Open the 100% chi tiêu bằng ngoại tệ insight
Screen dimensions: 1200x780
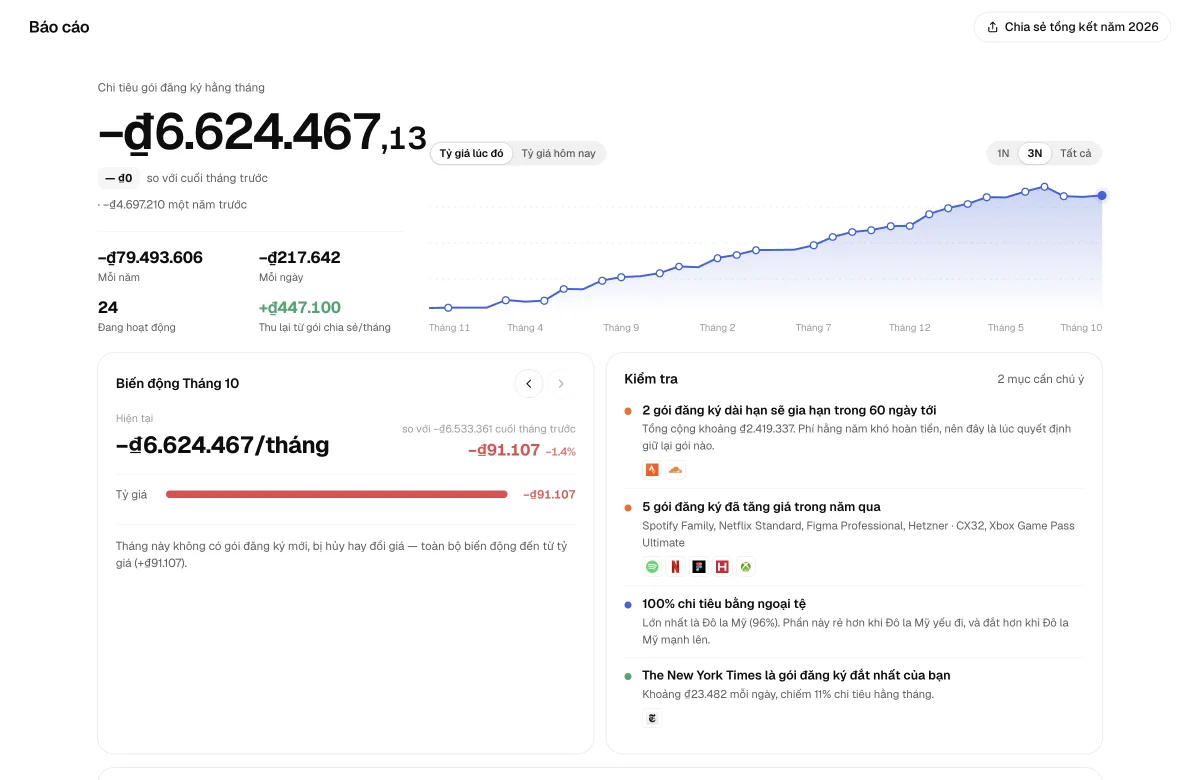(724, 604)
